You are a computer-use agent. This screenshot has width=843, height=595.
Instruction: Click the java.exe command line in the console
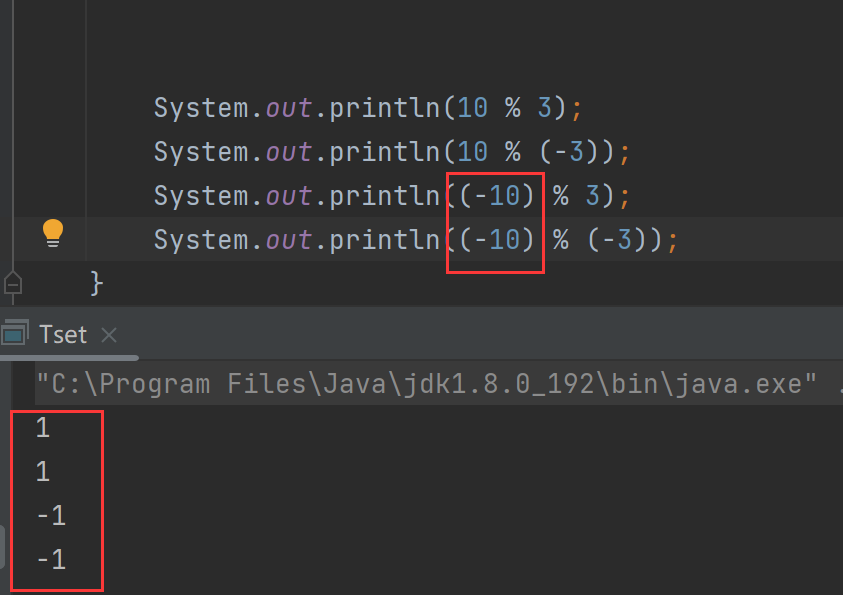point(426,384)
